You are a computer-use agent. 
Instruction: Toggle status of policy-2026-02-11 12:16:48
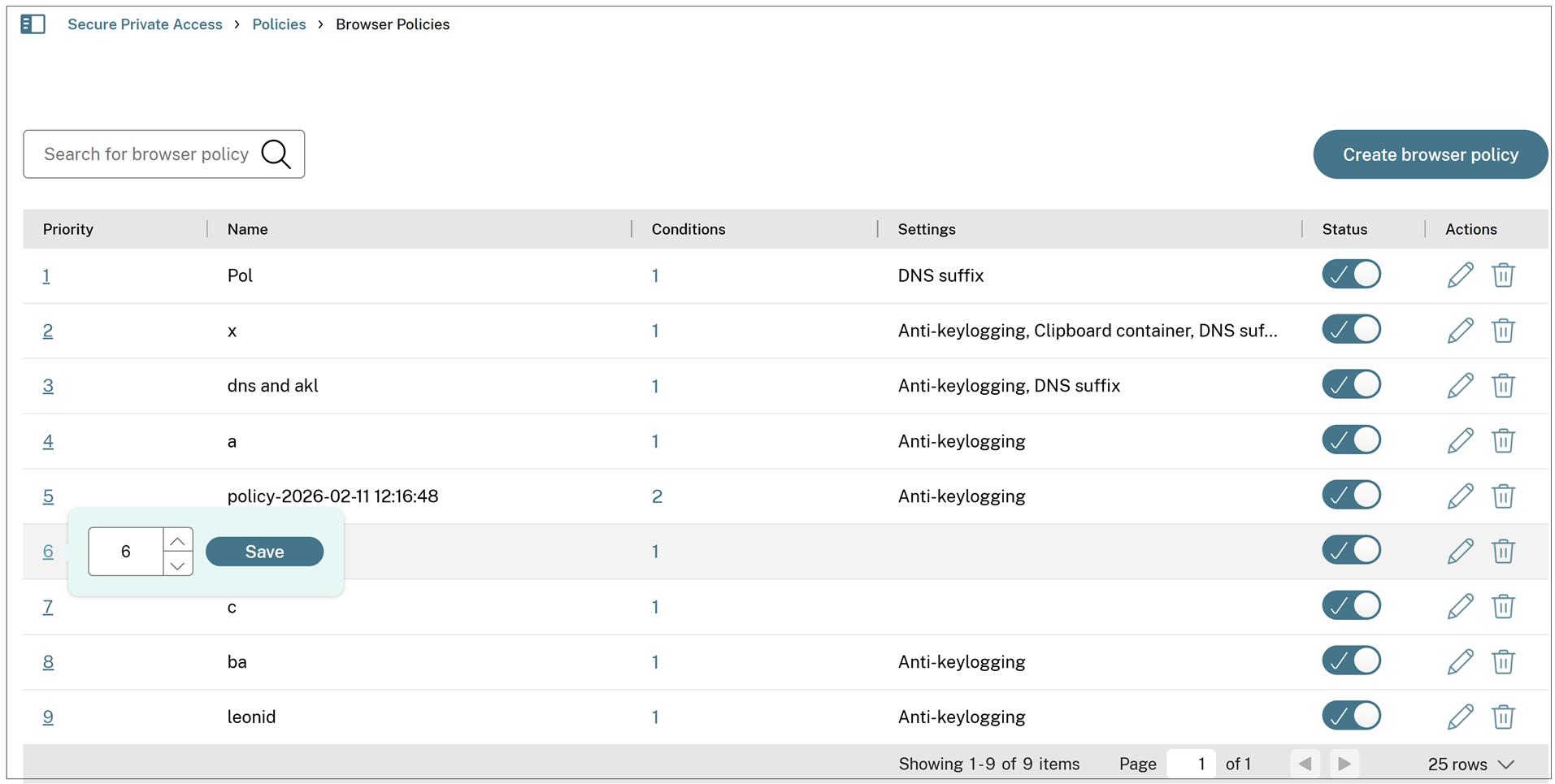[1351, 496]
